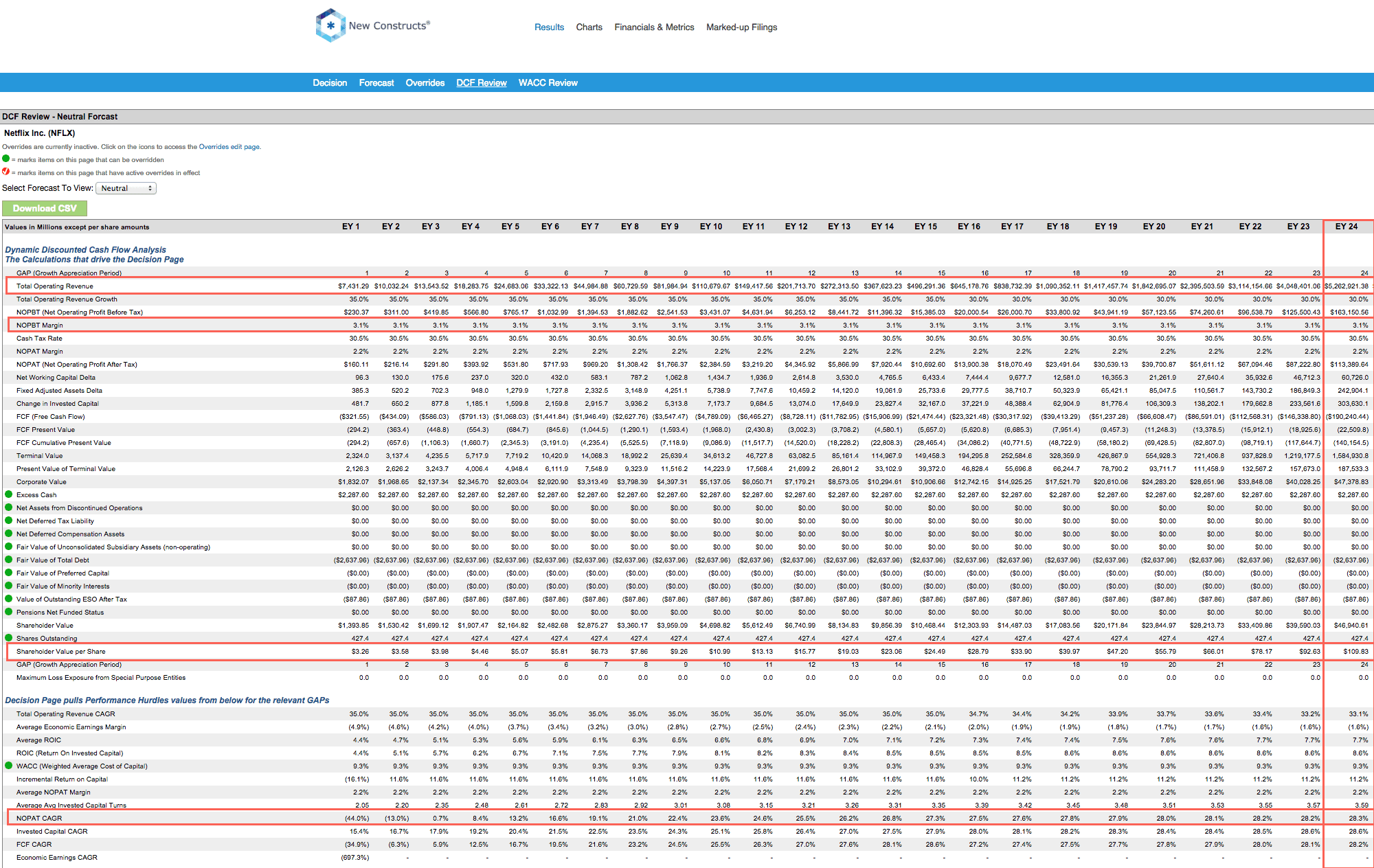Click the $3.26 share value in EY 1
The width and height of the screenshot is (1374, 868).
click(360, 651)
